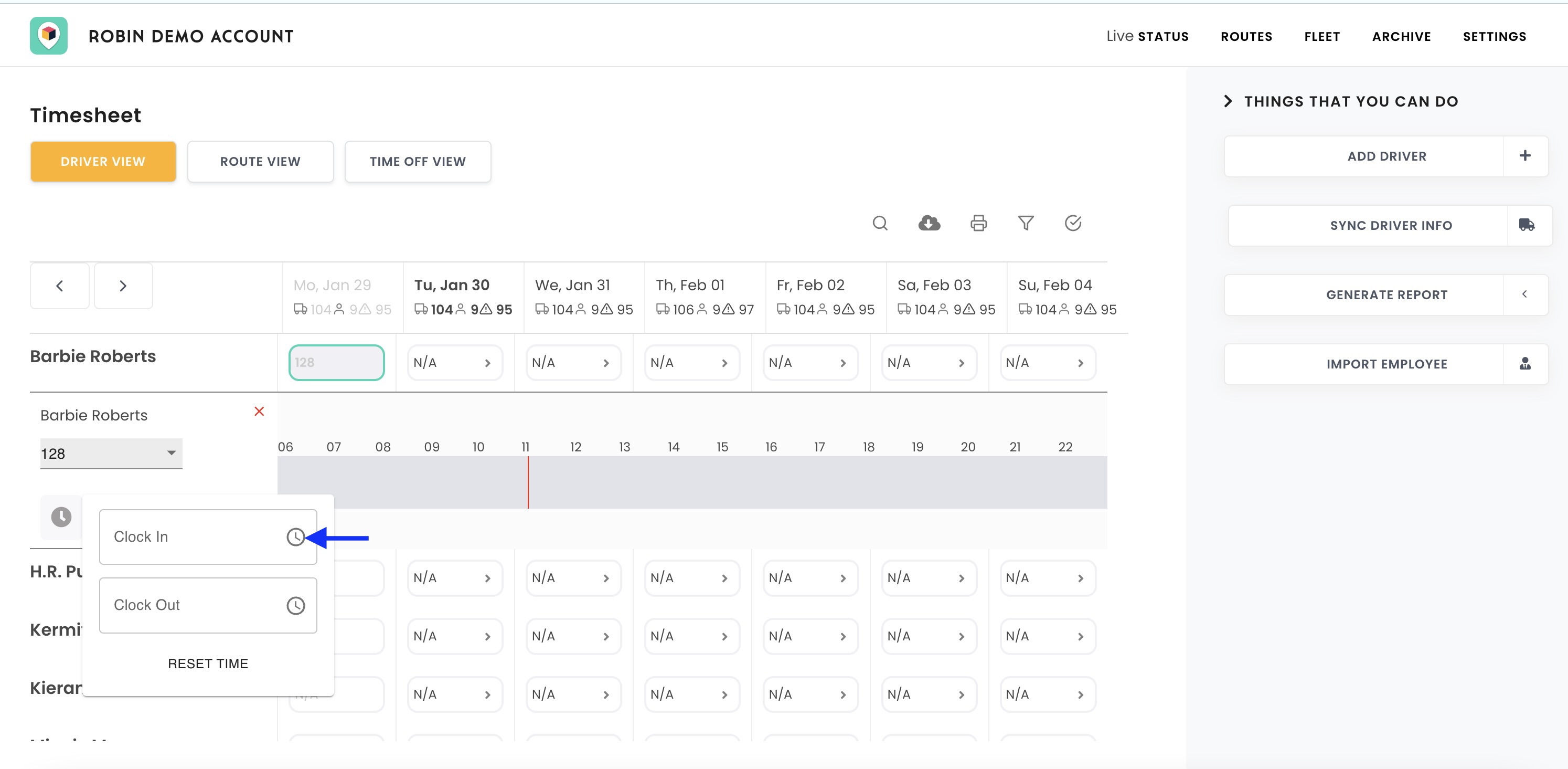Select the 128 hours input for Mo, Jan 29

point(337,362)
